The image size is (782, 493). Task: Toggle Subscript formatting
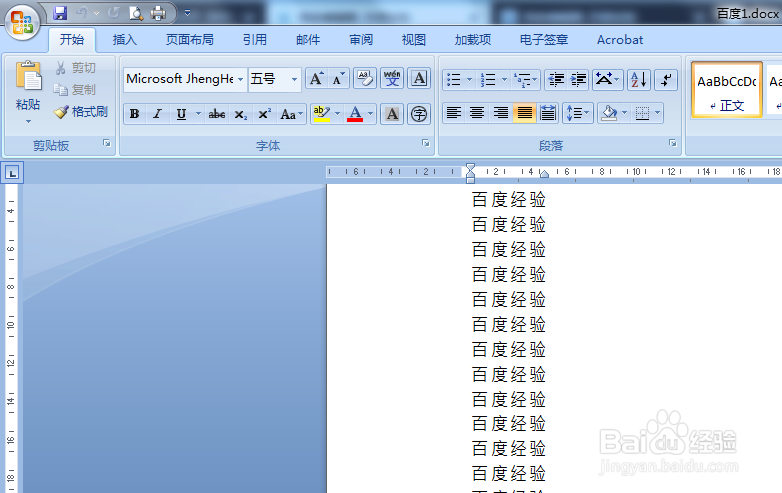240,114
